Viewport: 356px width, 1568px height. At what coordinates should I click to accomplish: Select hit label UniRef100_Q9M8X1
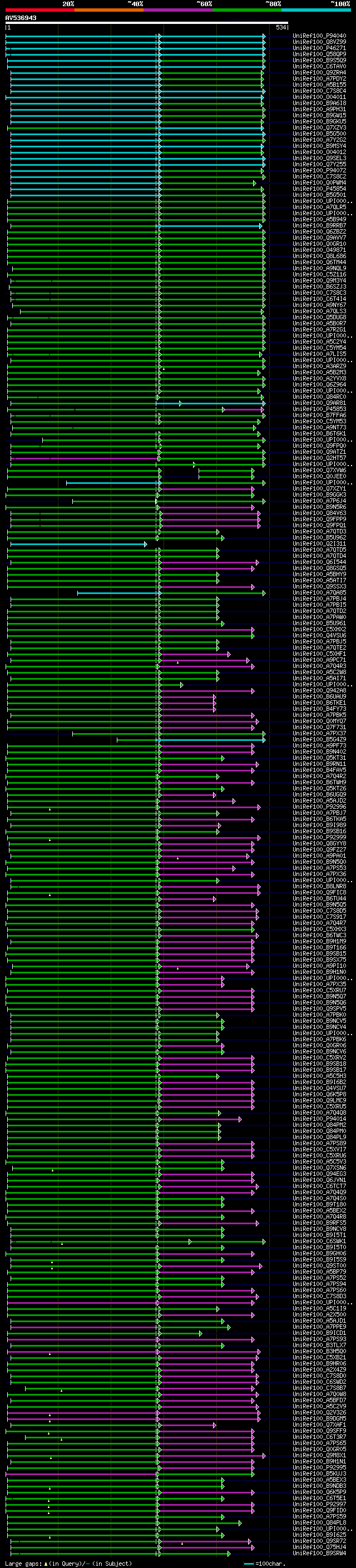319,1456
